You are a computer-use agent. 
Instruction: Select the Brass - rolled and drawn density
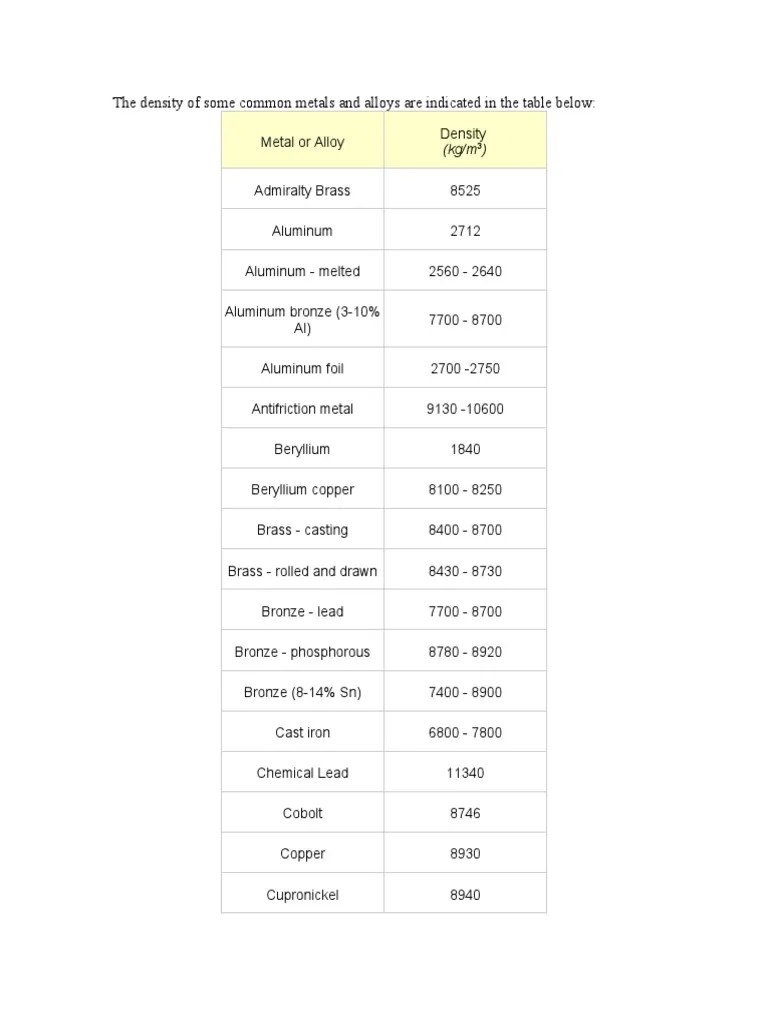(465, 571)
